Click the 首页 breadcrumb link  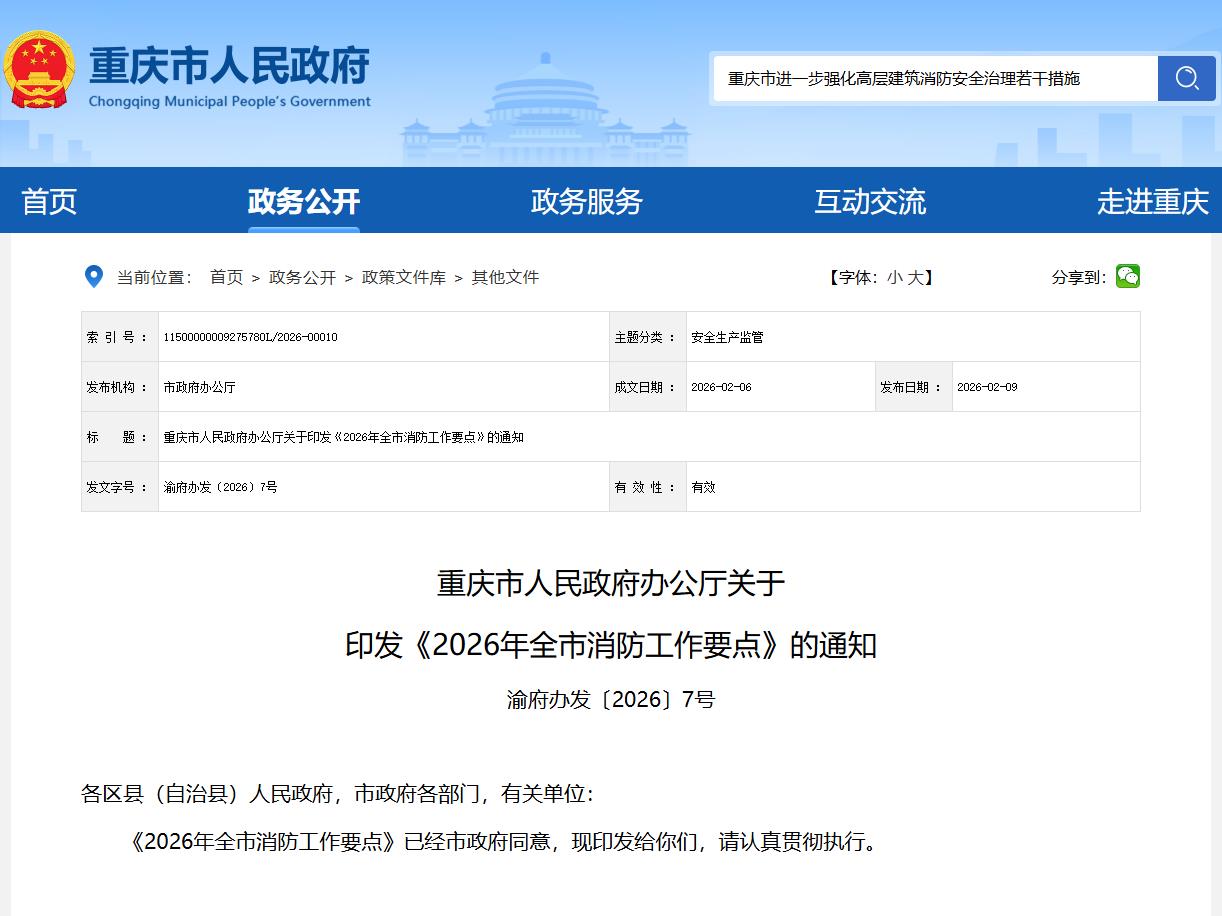[x=226, y=278]
